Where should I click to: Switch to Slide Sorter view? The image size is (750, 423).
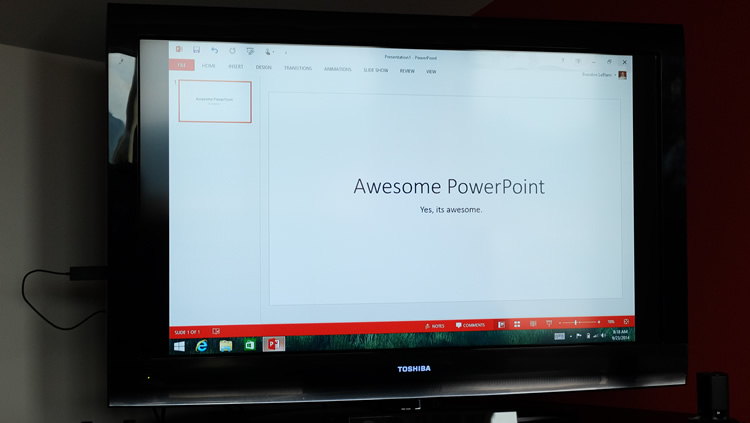pyautogui.click(x=517, y=324)
